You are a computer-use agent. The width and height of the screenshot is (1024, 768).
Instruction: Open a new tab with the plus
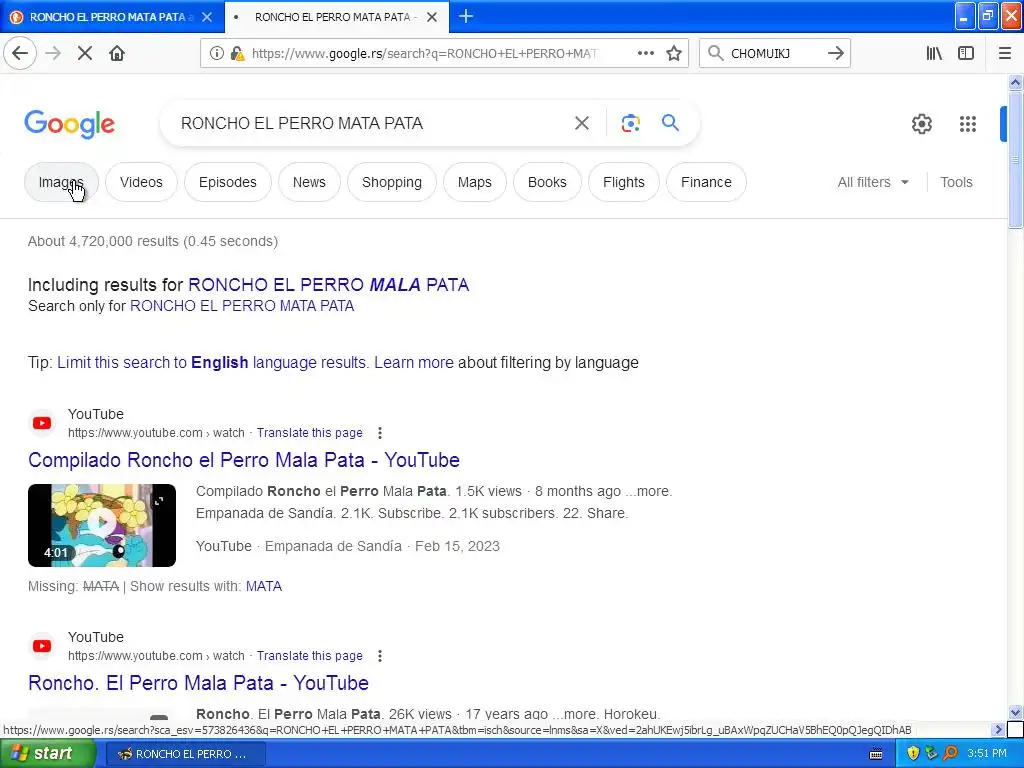point(466,16)
